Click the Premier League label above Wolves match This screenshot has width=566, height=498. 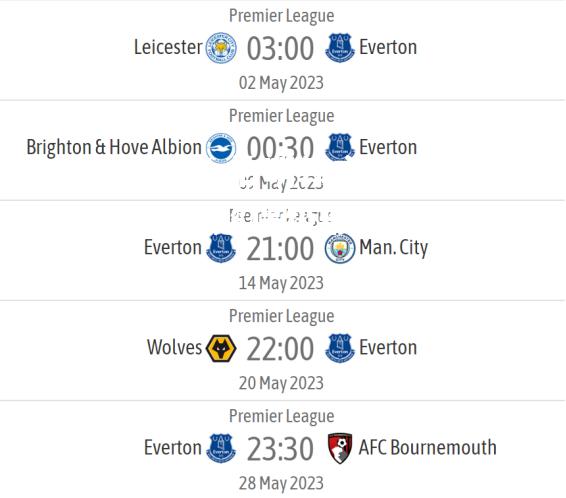tap(282, 316)
